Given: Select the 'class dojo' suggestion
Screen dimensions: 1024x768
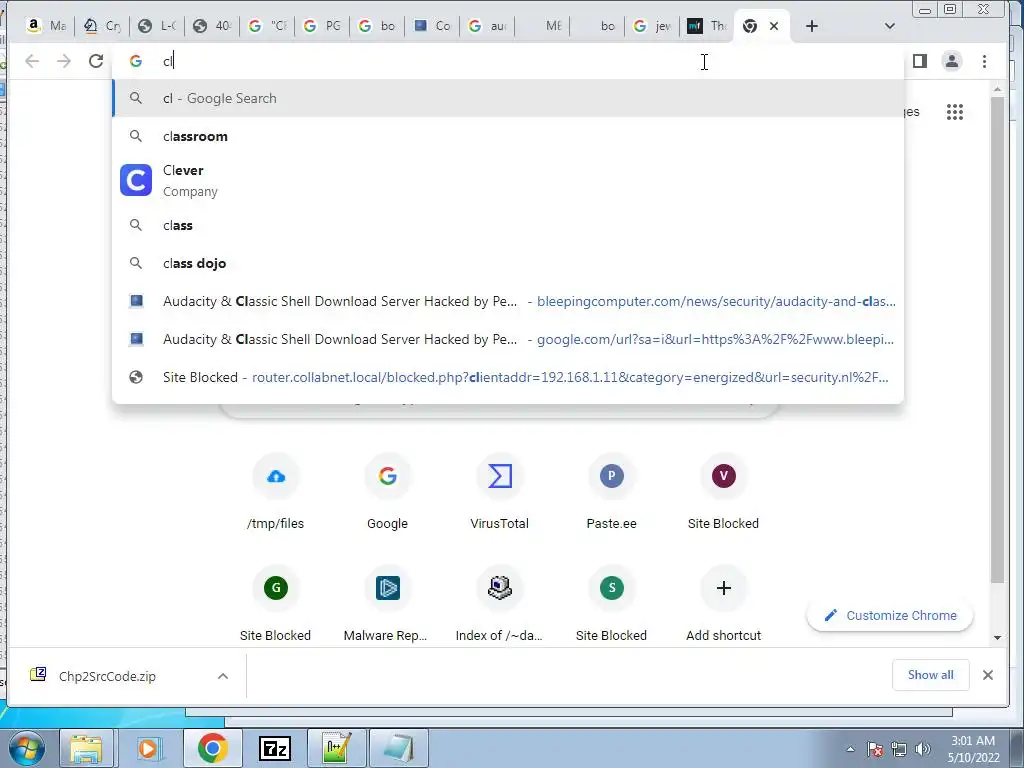Looking at the screenshot, I should [x=508, y=263].
